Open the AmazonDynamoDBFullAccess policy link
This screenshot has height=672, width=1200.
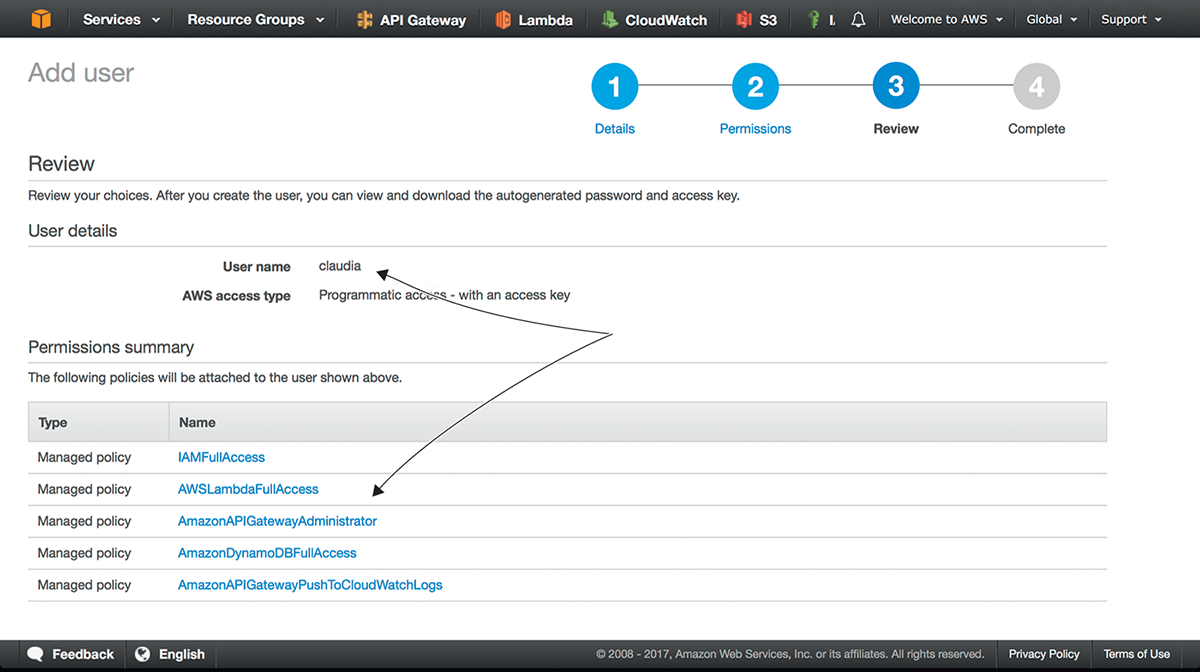point(267,553)
